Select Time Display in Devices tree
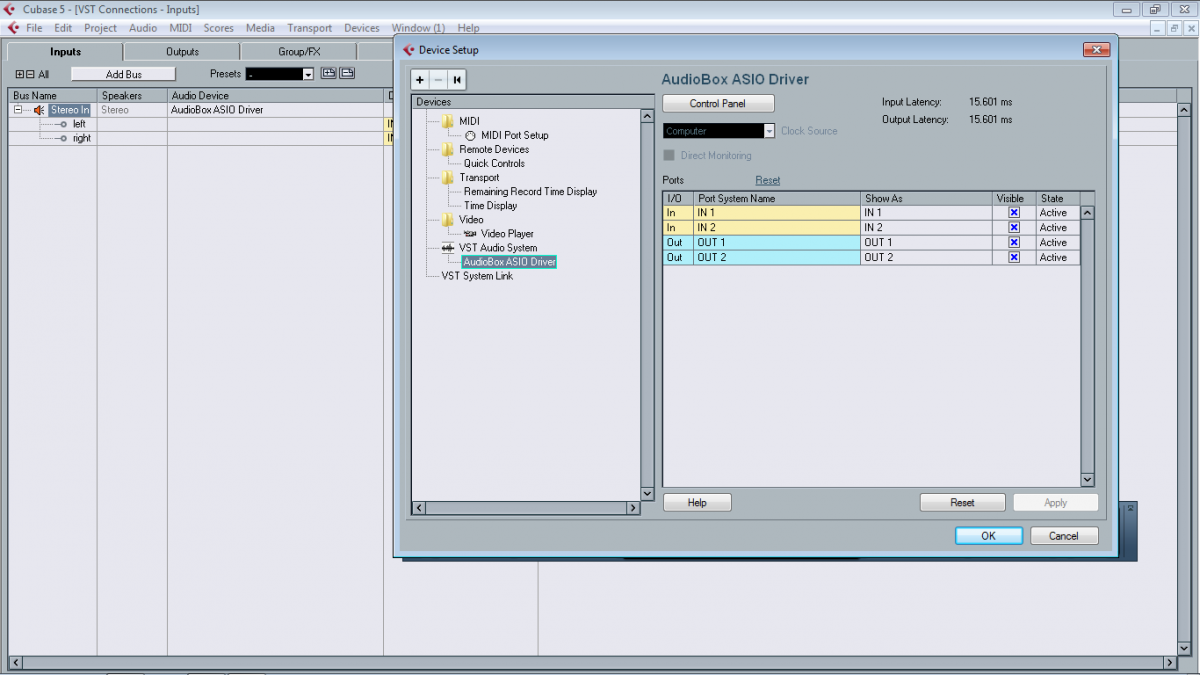This screenshot has width=1200, height=675. (x=490, y=206)
